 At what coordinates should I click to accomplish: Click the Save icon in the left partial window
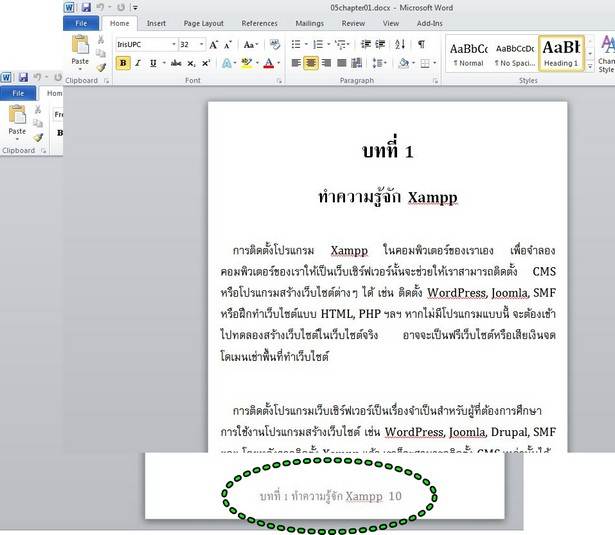pos(23,77)
